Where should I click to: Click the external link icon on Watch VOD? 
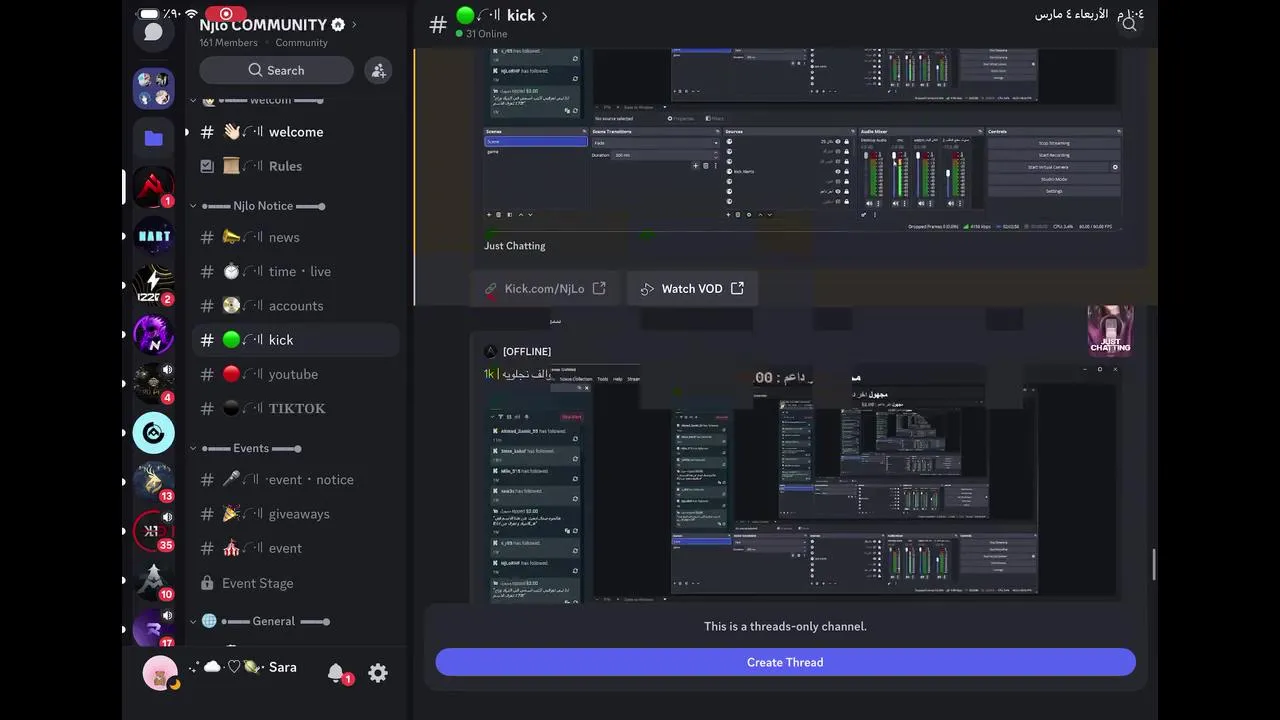point(737,288)
